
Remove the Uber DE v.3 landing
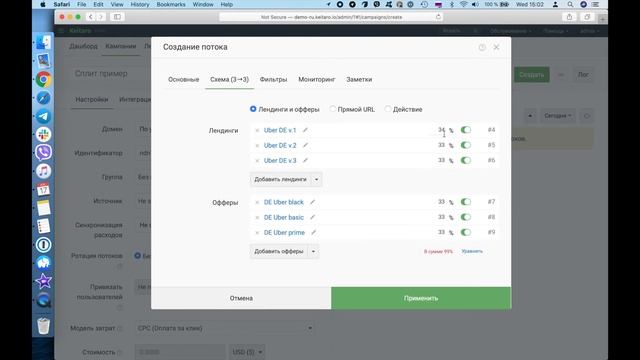(257, 161)
